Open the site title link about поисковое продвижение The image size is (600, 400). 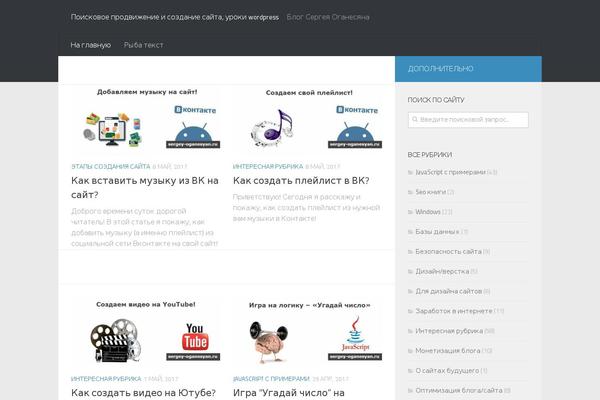175,17
